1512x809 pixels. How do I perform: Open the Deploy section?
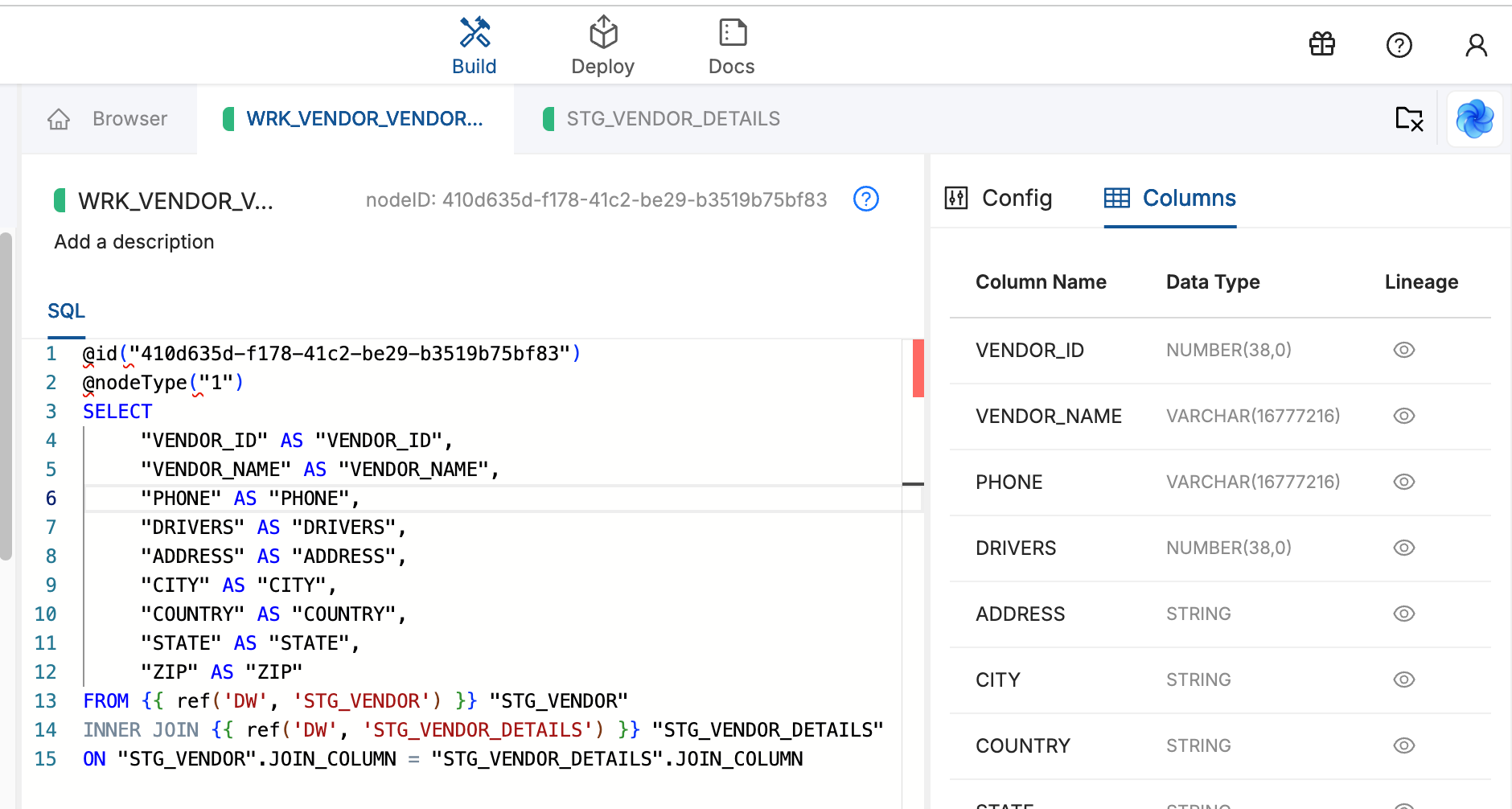[x=602, y=47]
